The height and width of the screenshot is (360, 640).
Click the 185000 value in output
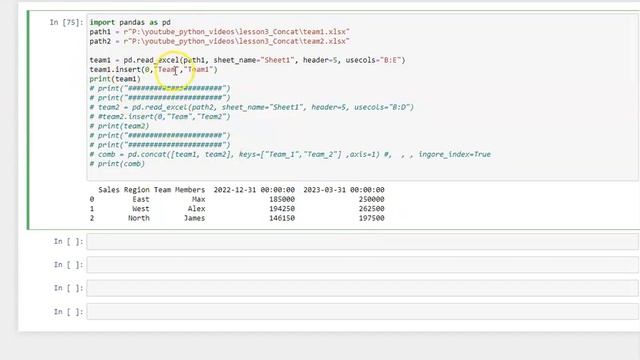point(282,199)
